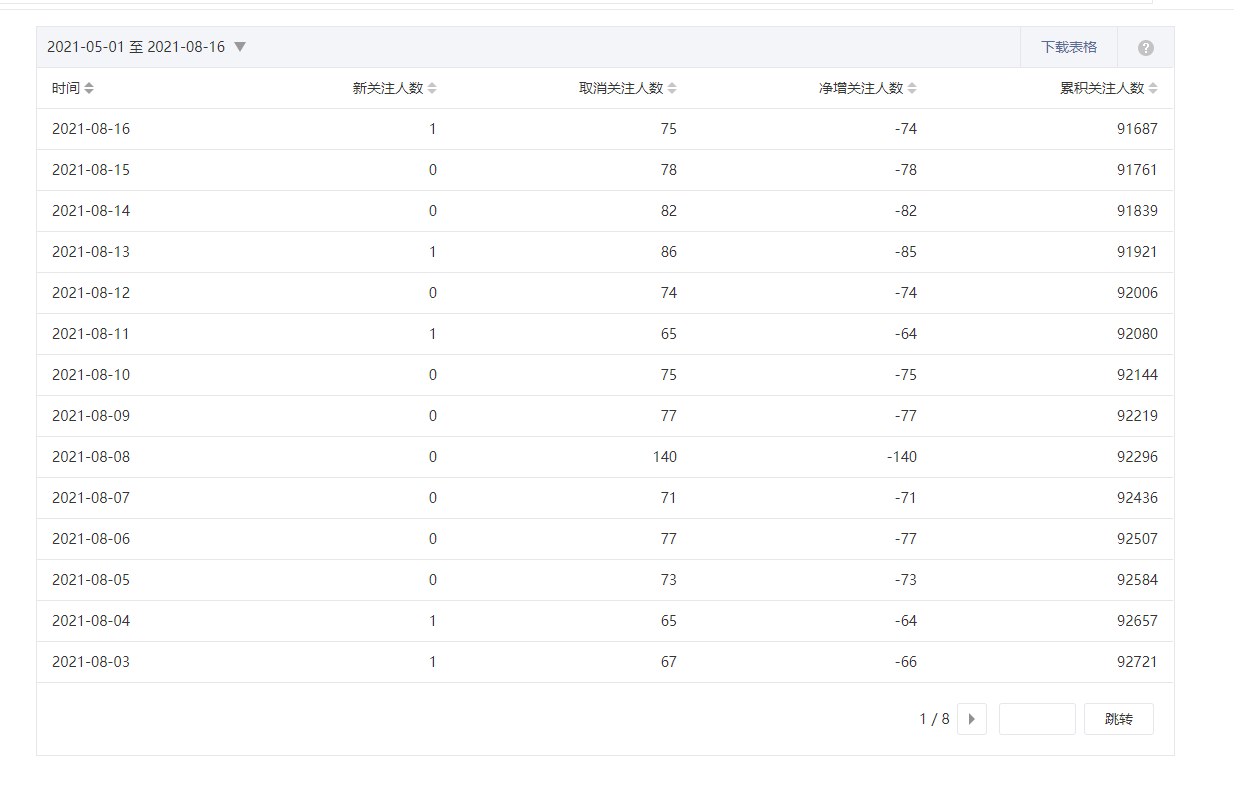Click the 1 / 8 page indicator

point(934,719)
